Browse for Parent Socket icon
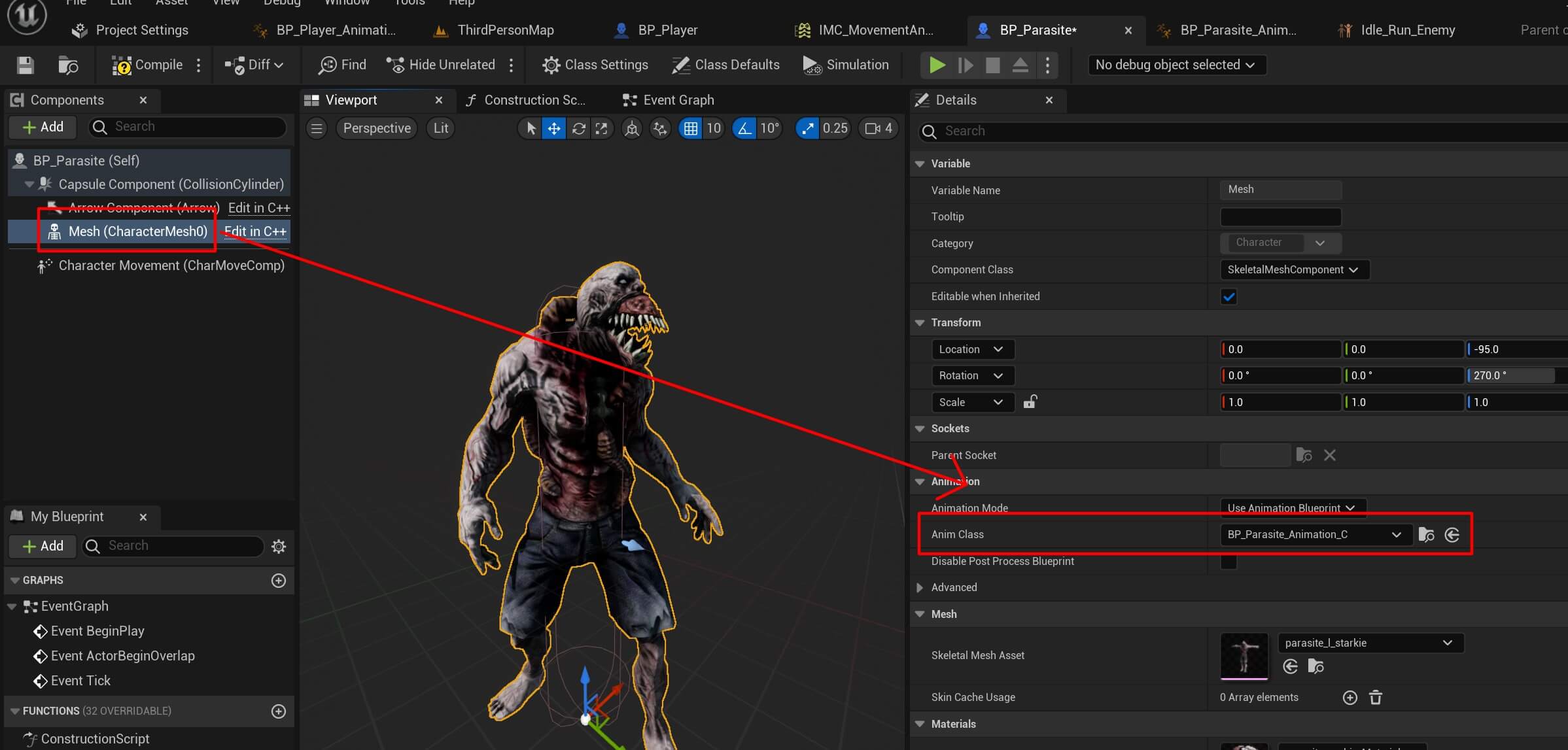 pos(1304,455)
